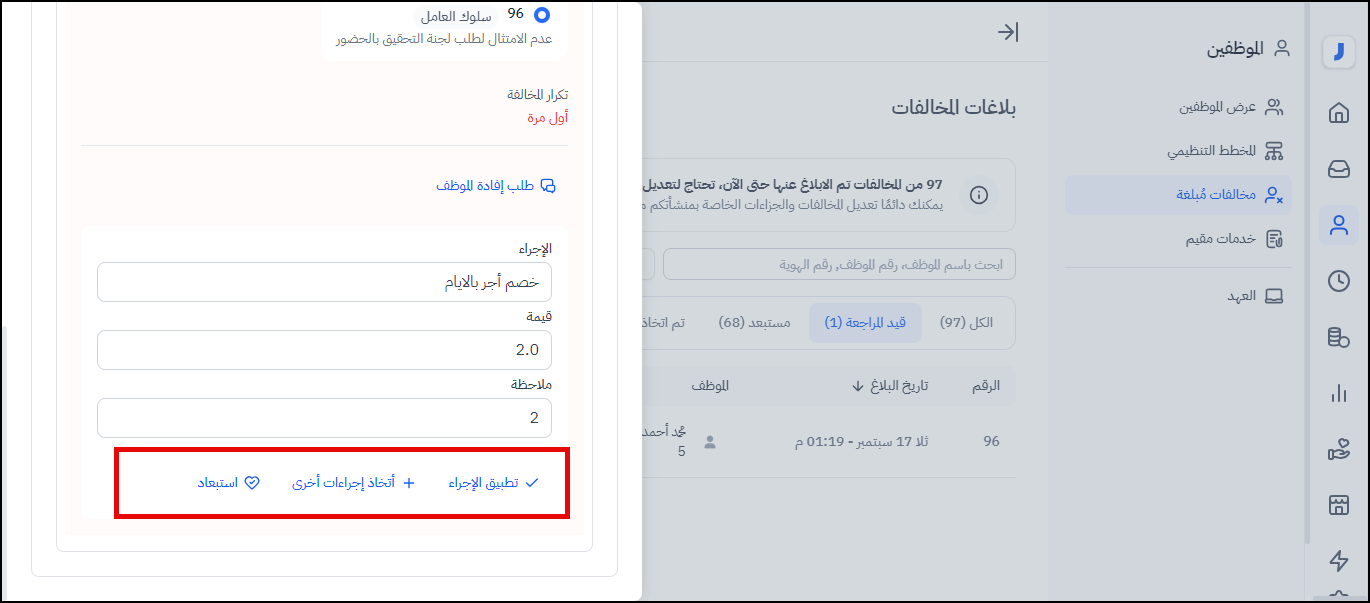
Task: Click تطبيق الإجراء button
Action: [493, 483]
